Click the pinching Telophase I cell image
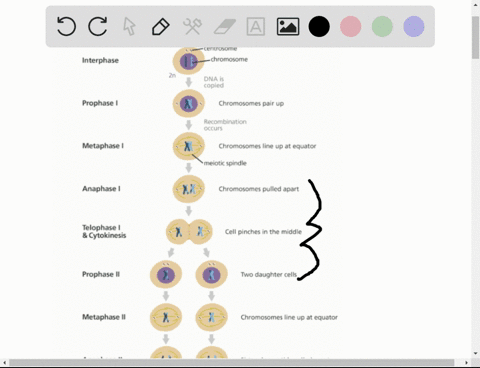The width and height of the screenshot is (480, 368). pyautogui.click(x=189, y=232)
